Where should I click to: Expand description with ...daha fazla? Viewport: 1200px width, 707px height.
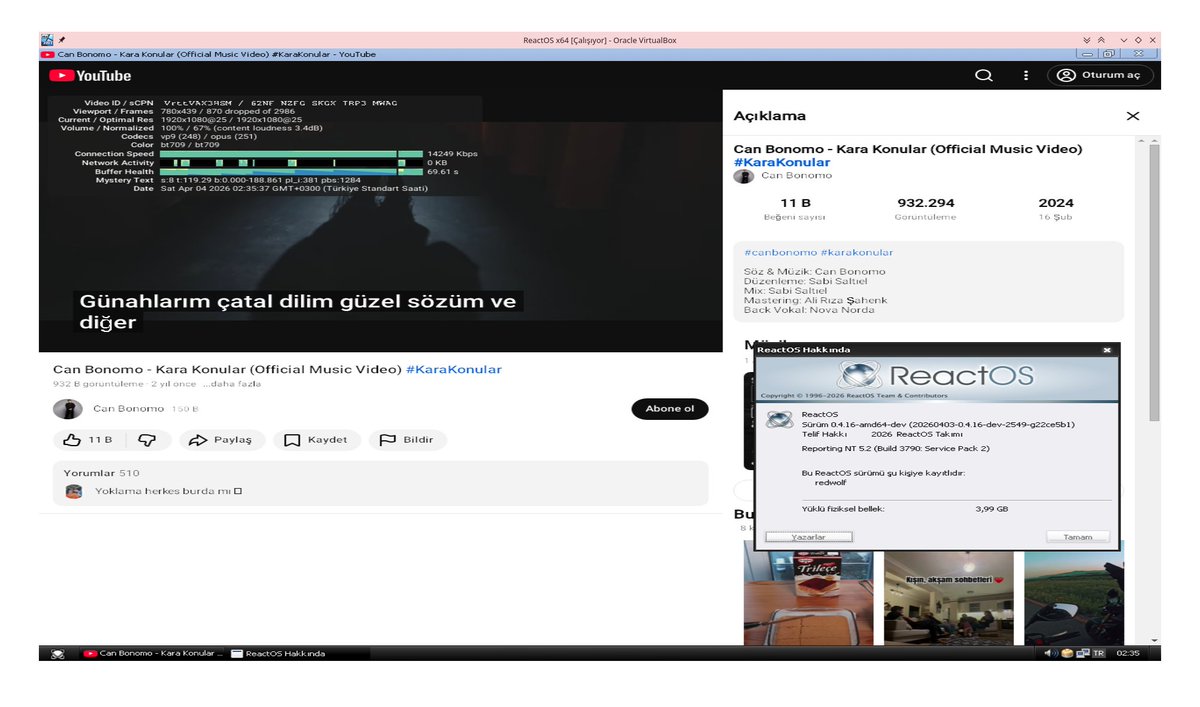tap(232, 384)
